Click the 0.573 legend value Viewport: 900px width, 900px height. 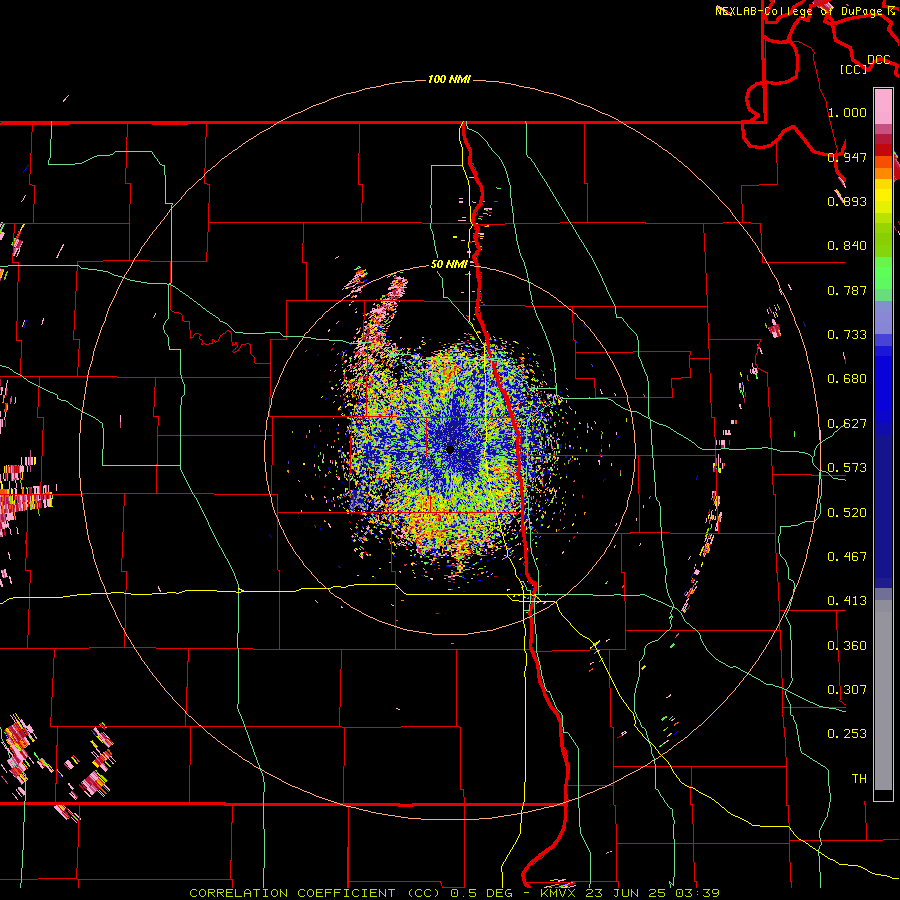point(847,467)
